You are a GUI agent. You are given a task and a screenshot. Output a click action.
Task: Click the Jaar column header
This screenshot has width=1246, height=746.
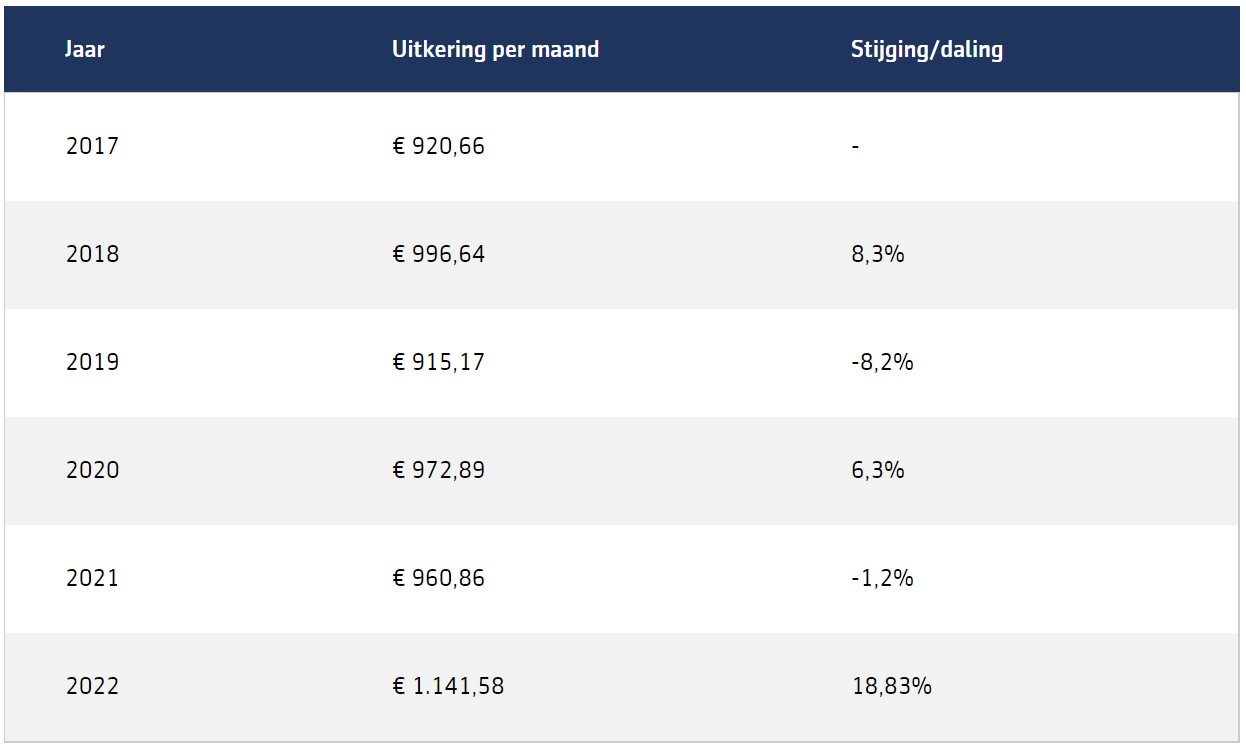[85, 49]
